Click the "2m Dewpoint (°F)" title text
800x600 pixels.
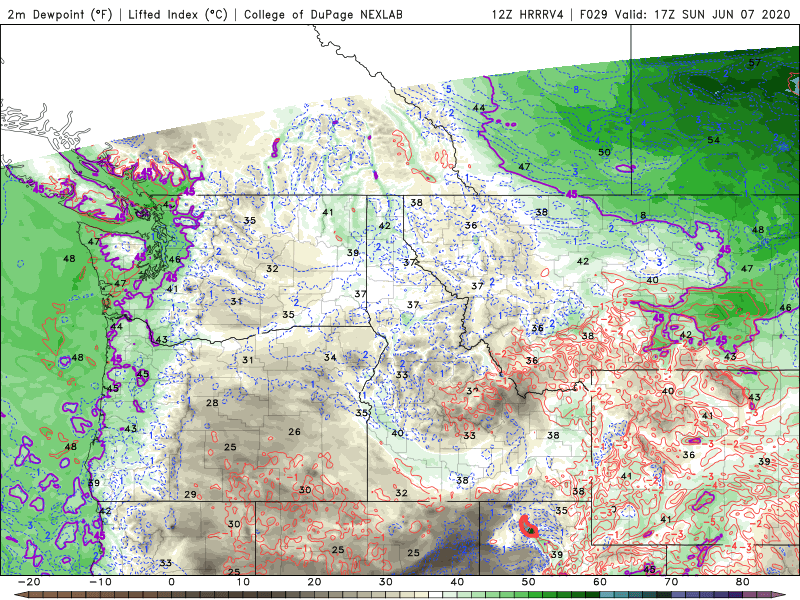coord(60,14)
